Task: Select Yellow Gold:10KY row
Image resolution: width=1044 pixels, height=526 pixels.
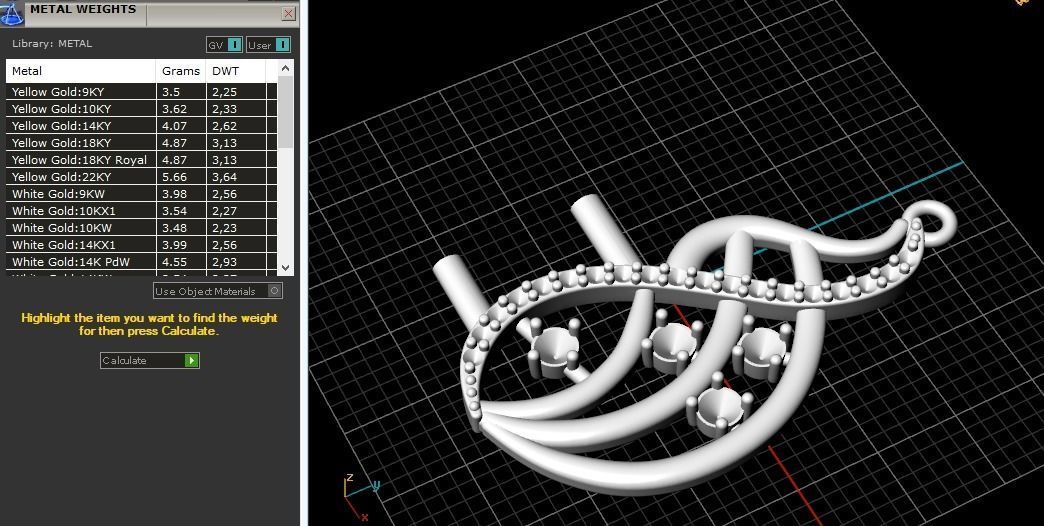Action: click(x=141, y=109)
